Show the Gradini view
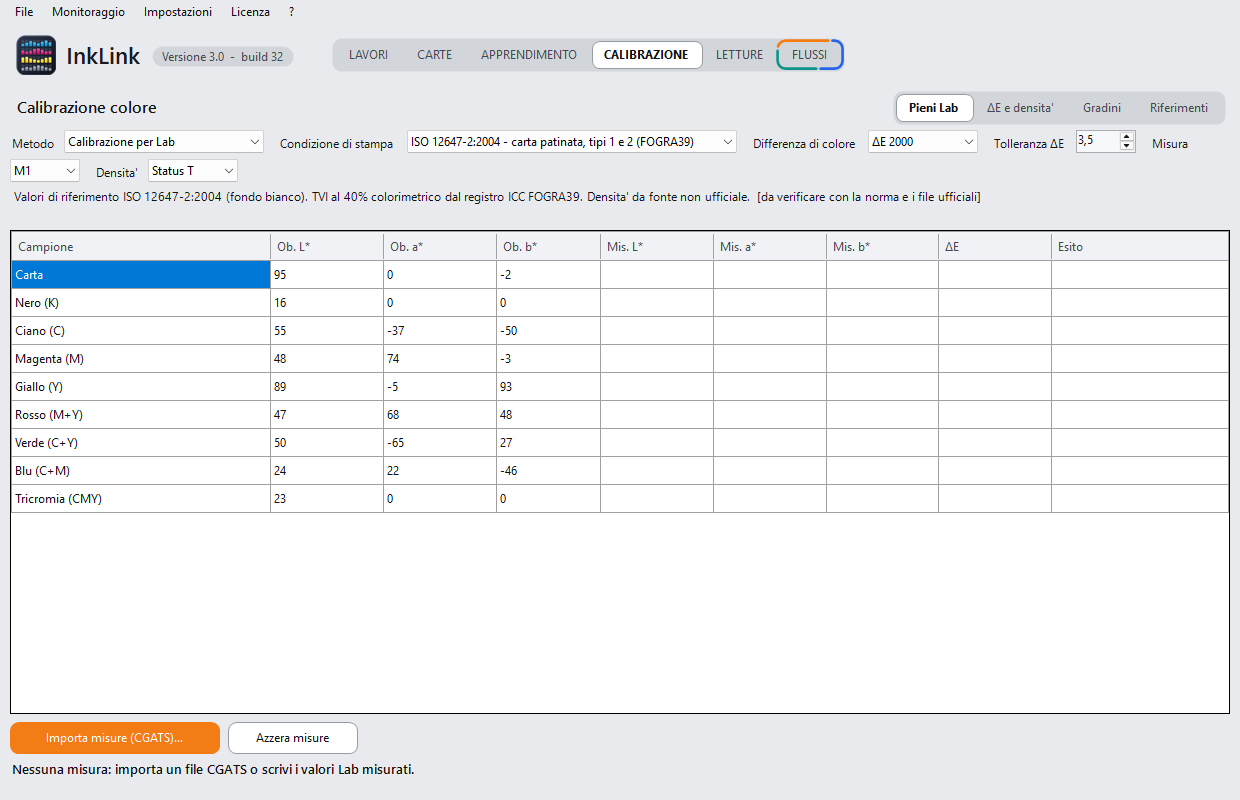Viewport: 1240px width, 800px height. tap(1102, 108)
